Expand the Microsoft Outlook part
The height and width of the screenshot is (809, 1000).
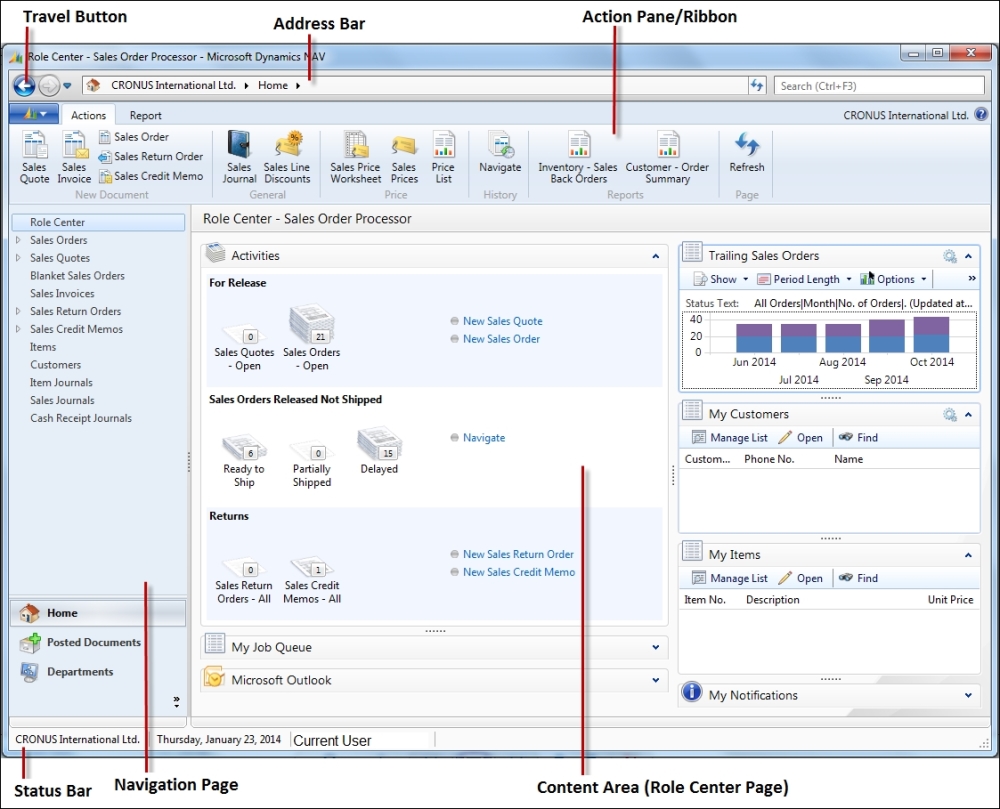[656, 681]
